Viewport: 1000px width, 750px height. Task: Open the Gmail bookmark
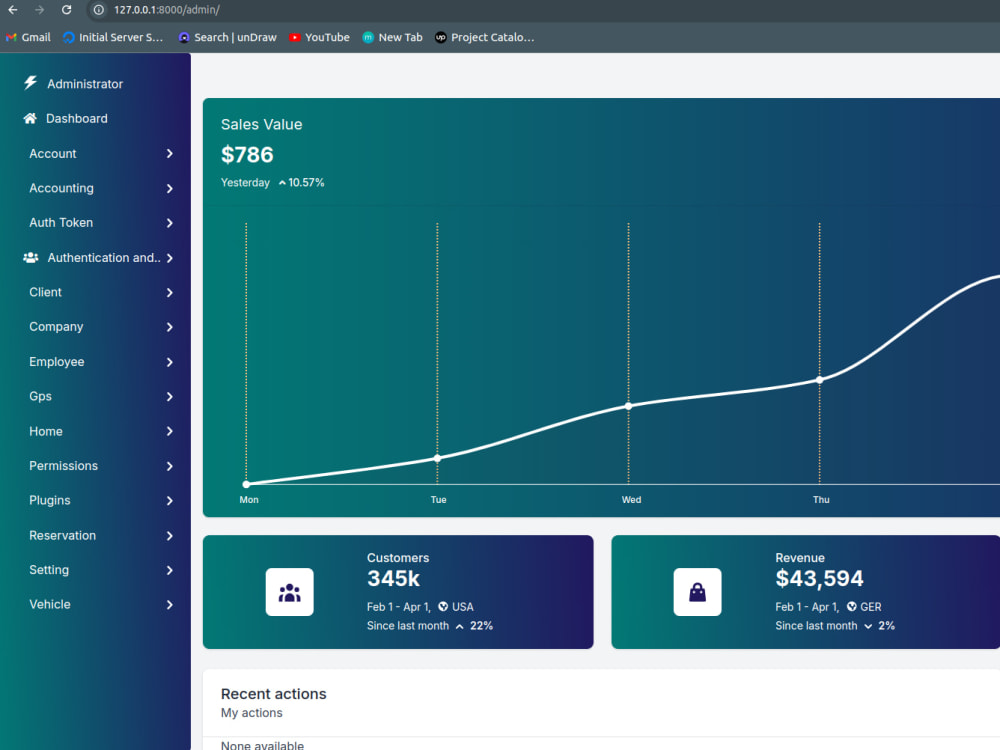[28, 37]
